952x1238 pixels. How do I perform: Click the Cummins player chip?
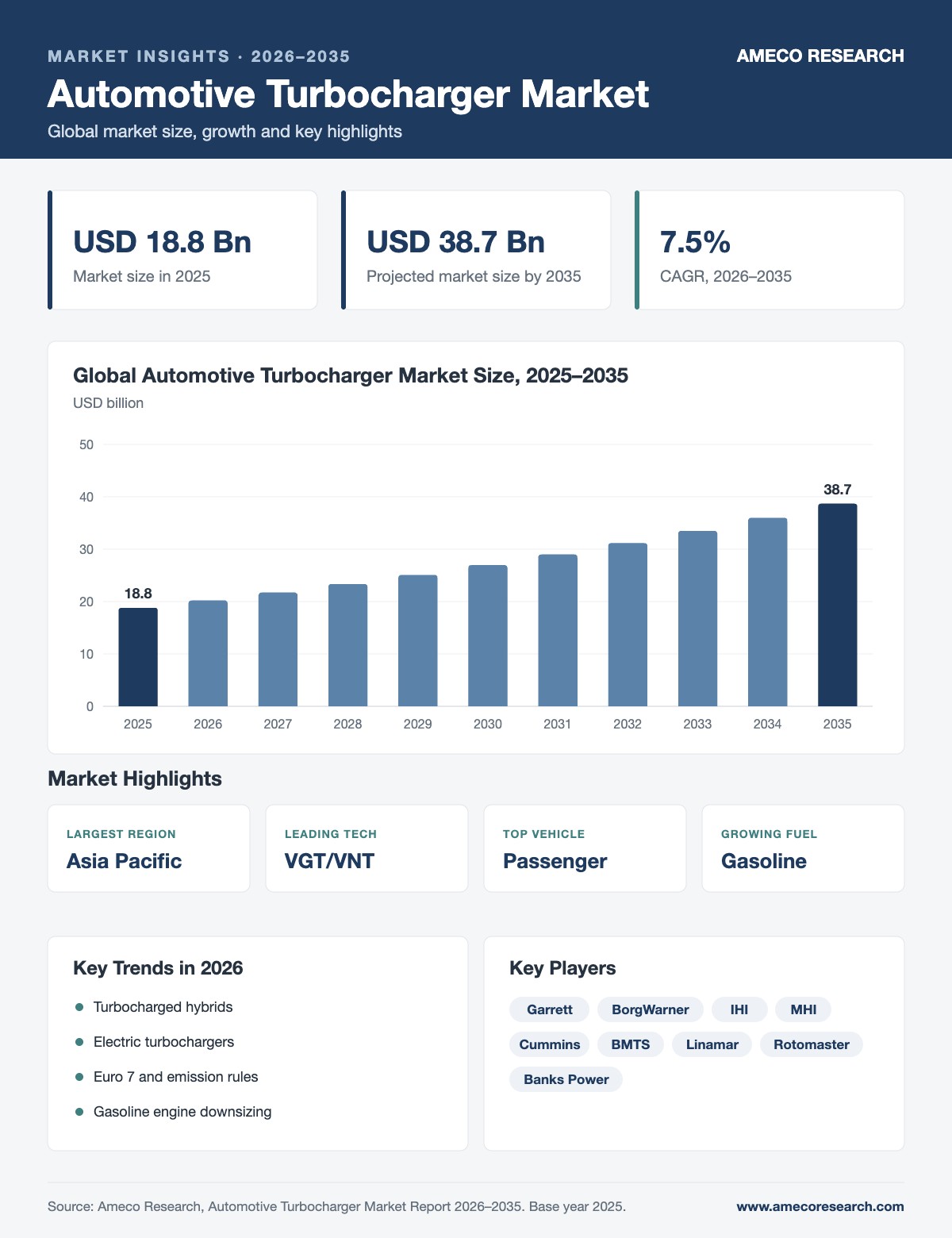pos(549,1044)
